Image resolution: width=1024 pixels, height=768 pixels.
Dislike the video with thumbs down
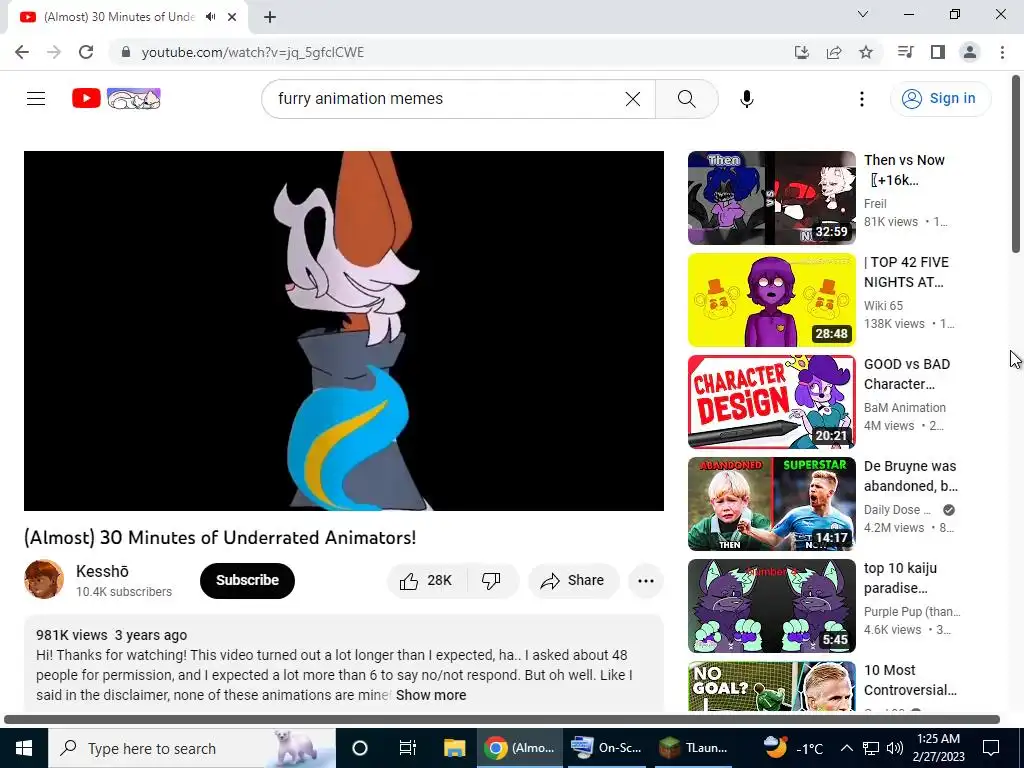492,581
